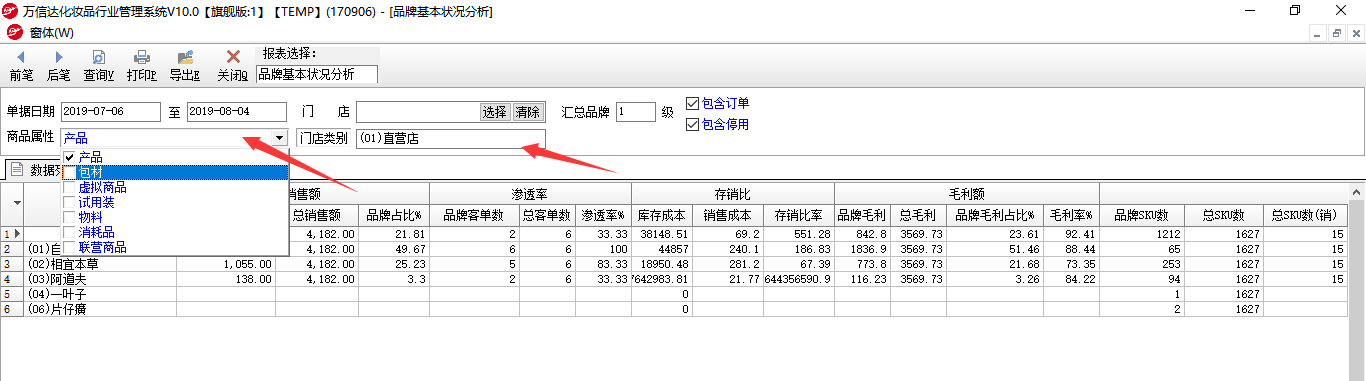Go to previous record (前笔)
Image resolution: width=1366 pixels, height=381 pixels.
tap(21, 66)
